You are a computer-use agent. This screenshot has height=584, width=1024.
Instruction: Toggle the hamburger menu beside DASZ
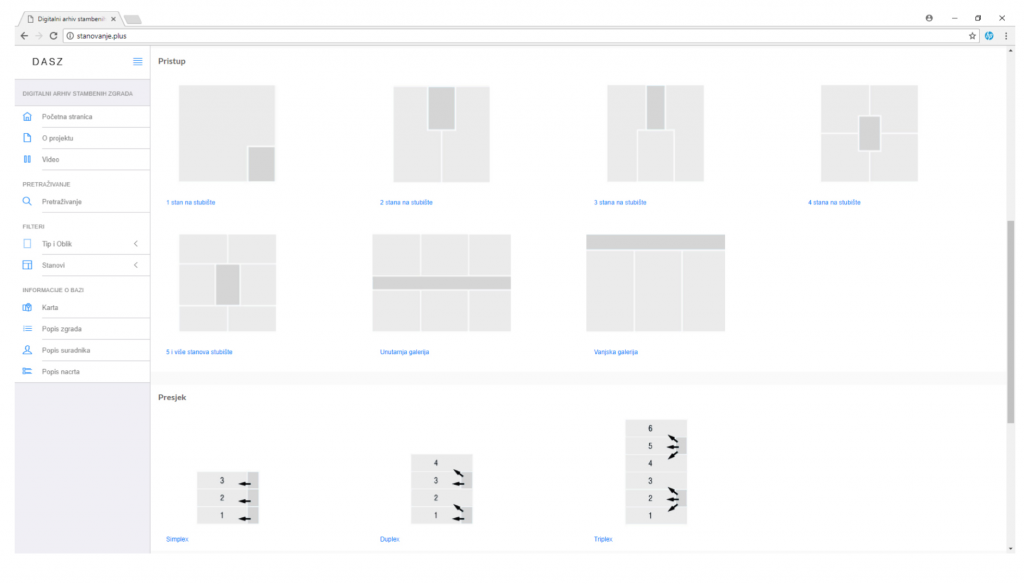coord(137,61)
